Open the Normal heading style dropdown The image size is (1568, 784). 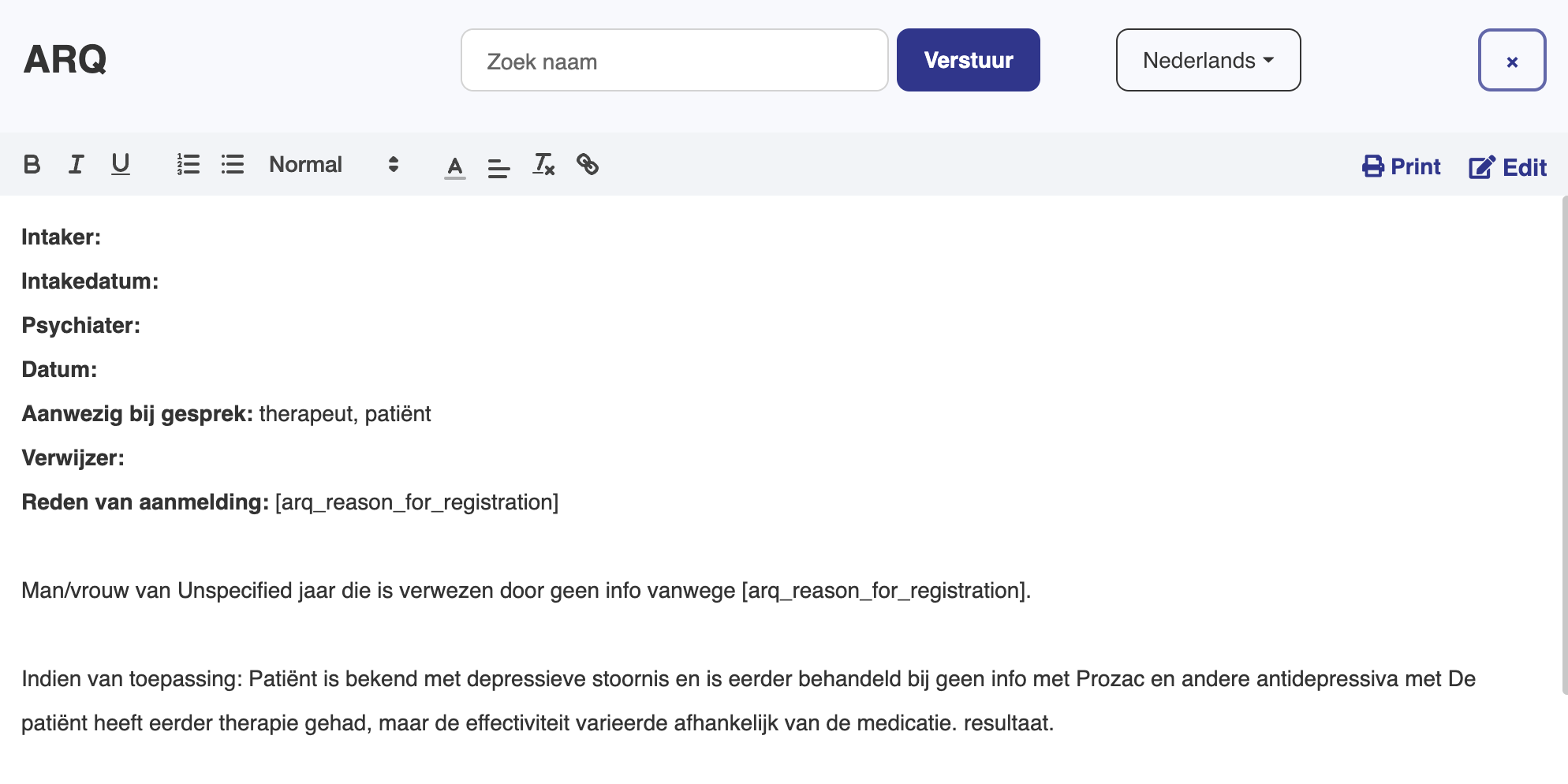(334, 165)
